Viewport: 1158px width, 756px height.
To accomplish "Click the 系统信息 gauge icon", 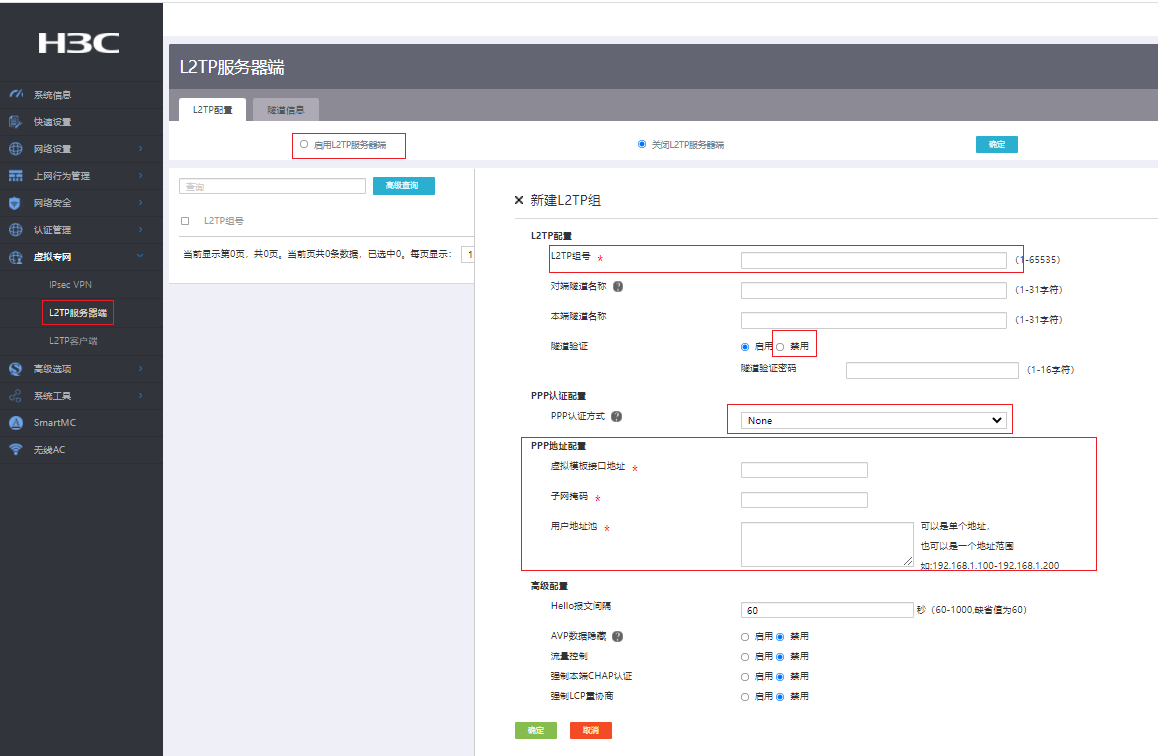I will tap(16, 94).
